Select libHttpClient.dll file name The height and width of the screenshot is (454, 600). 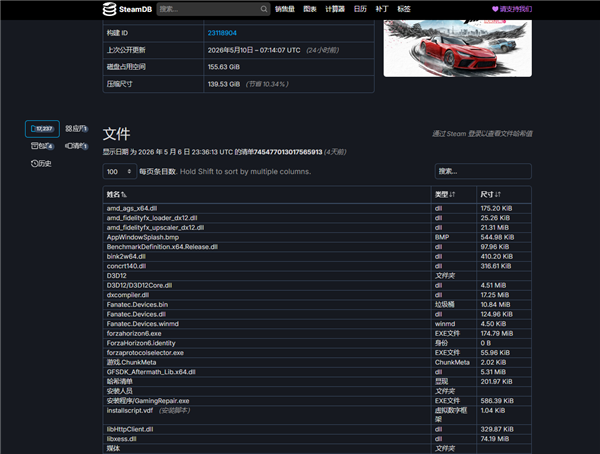tap(130, 429)
